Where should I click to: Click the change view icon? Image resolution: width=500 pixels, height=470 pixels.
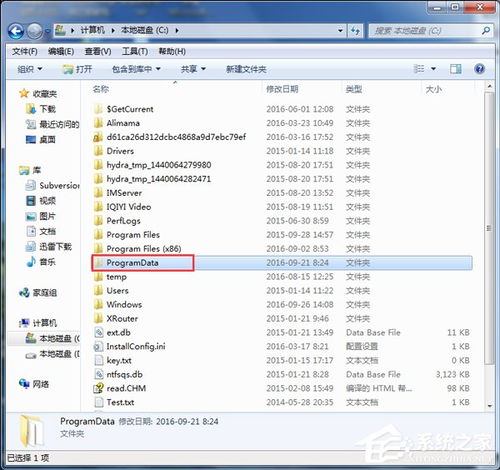pos(419,69)
